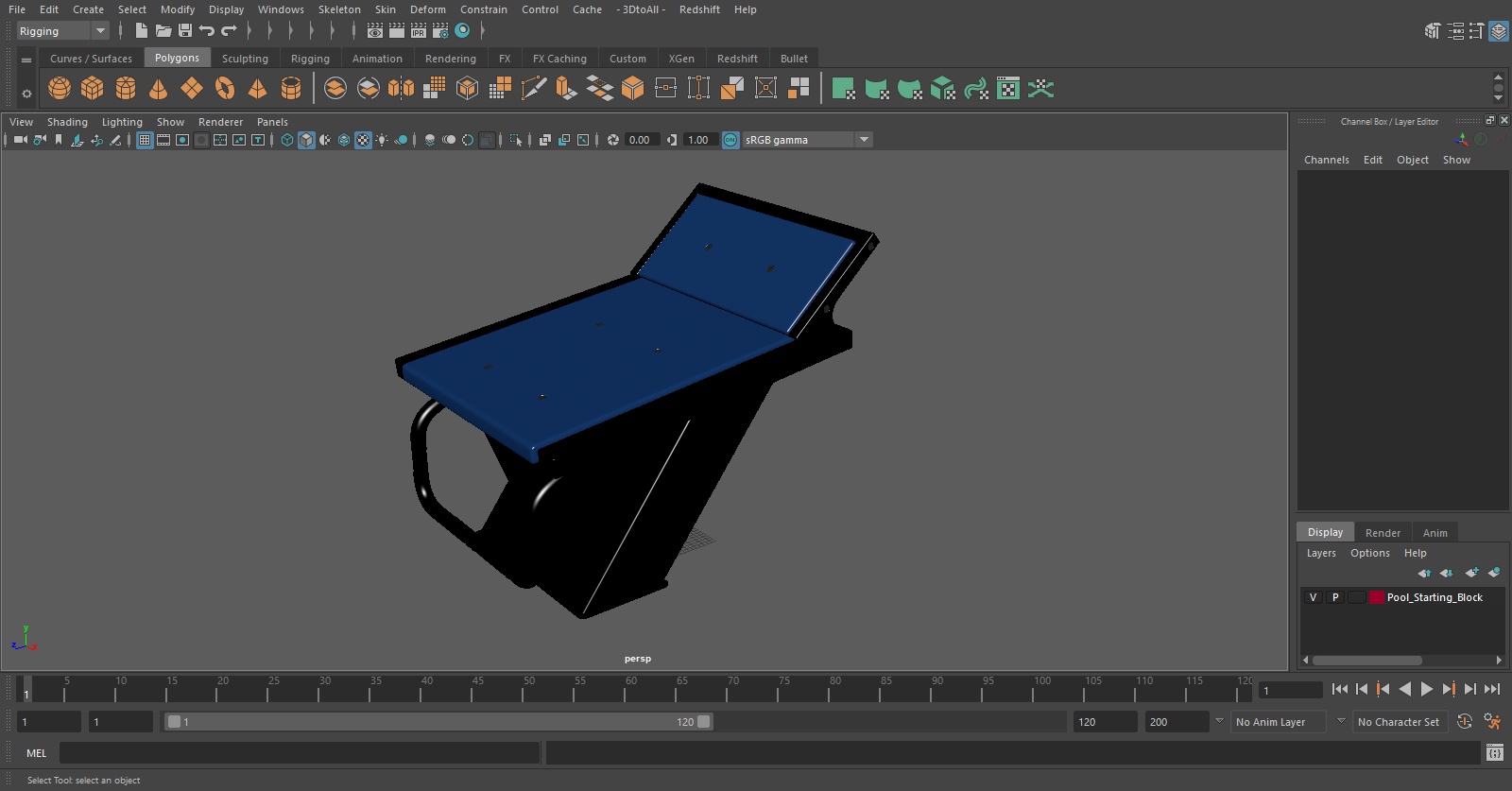Image resolution: width=1512 pixels, height=791 pixels.
Task: Click the time range slider bar
Action: point(439,722)
